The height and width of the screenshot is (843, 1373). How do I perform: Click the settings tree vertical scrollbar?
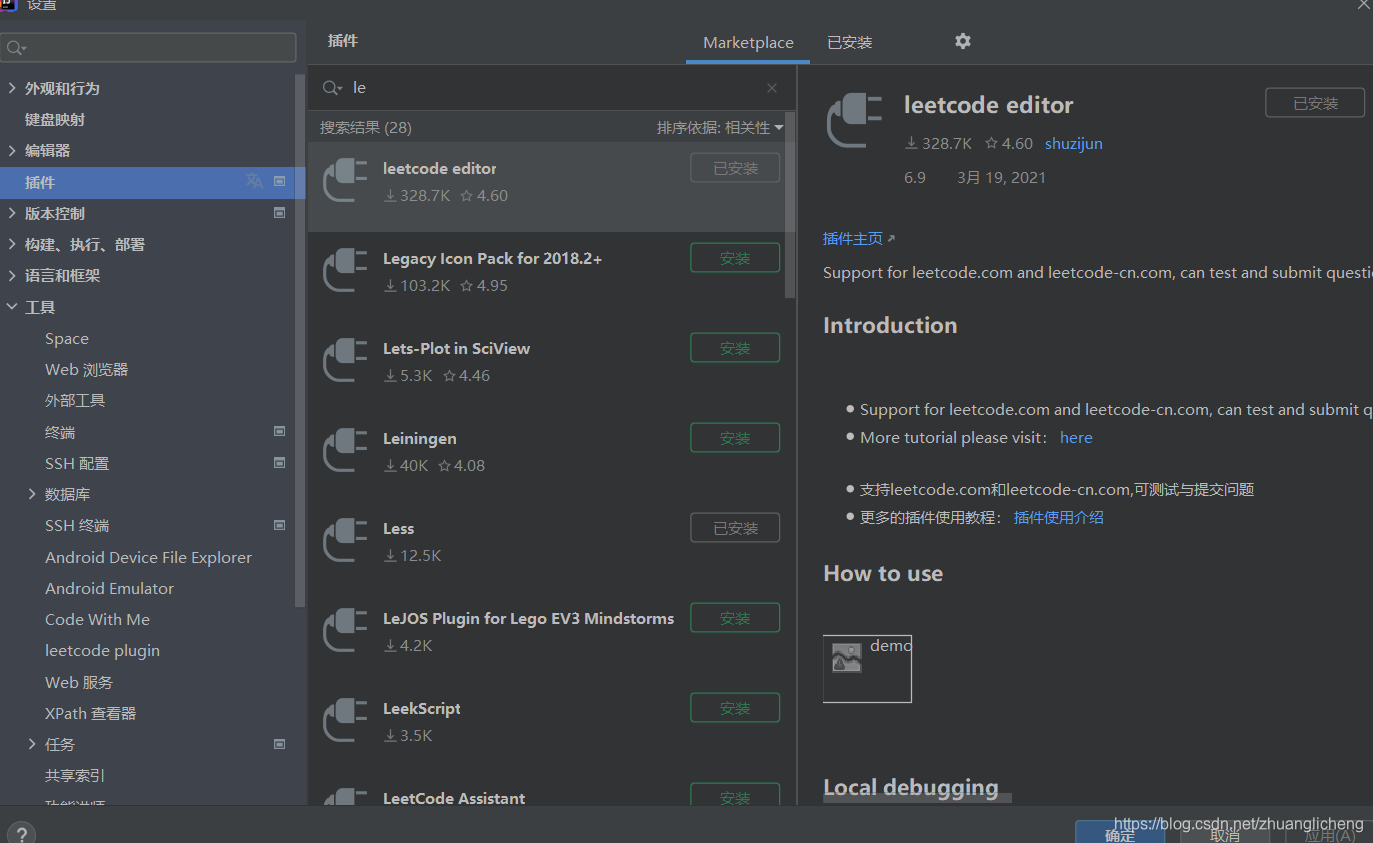300,340
